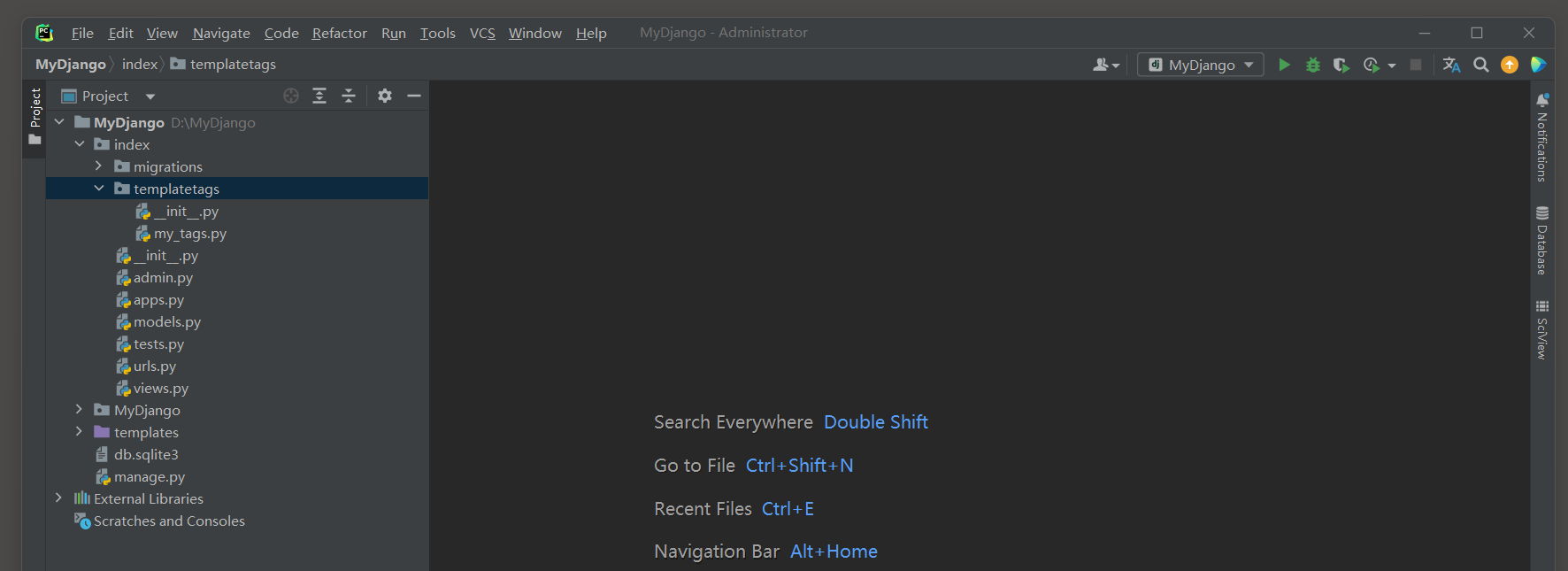The width and height of the screenshot is (1568, 571).
Task: Click the orange IDE update arrow icon
Action: click(x=1510, y=65)
